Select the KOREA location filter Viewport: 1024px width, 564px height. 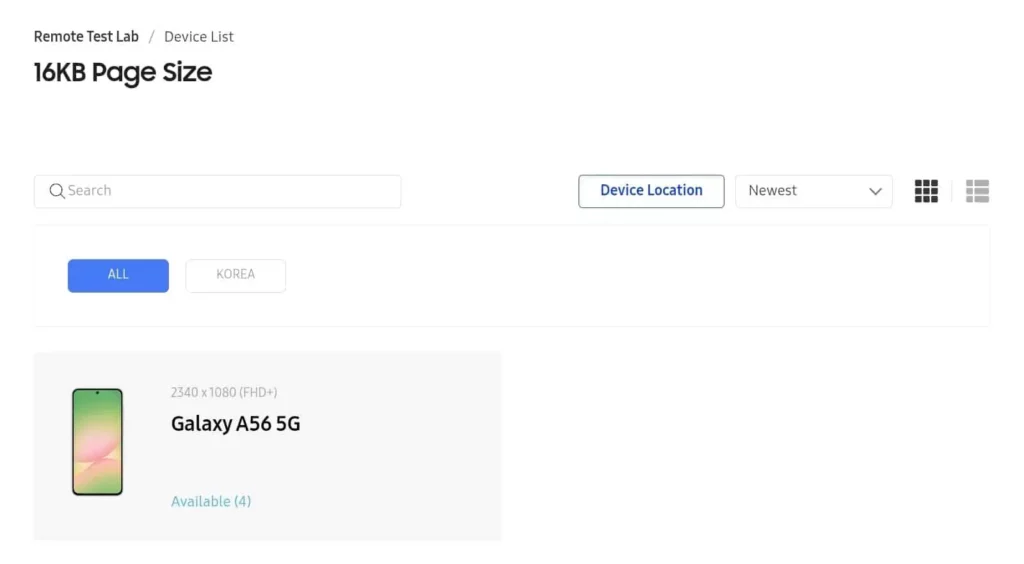click(236, 275)
